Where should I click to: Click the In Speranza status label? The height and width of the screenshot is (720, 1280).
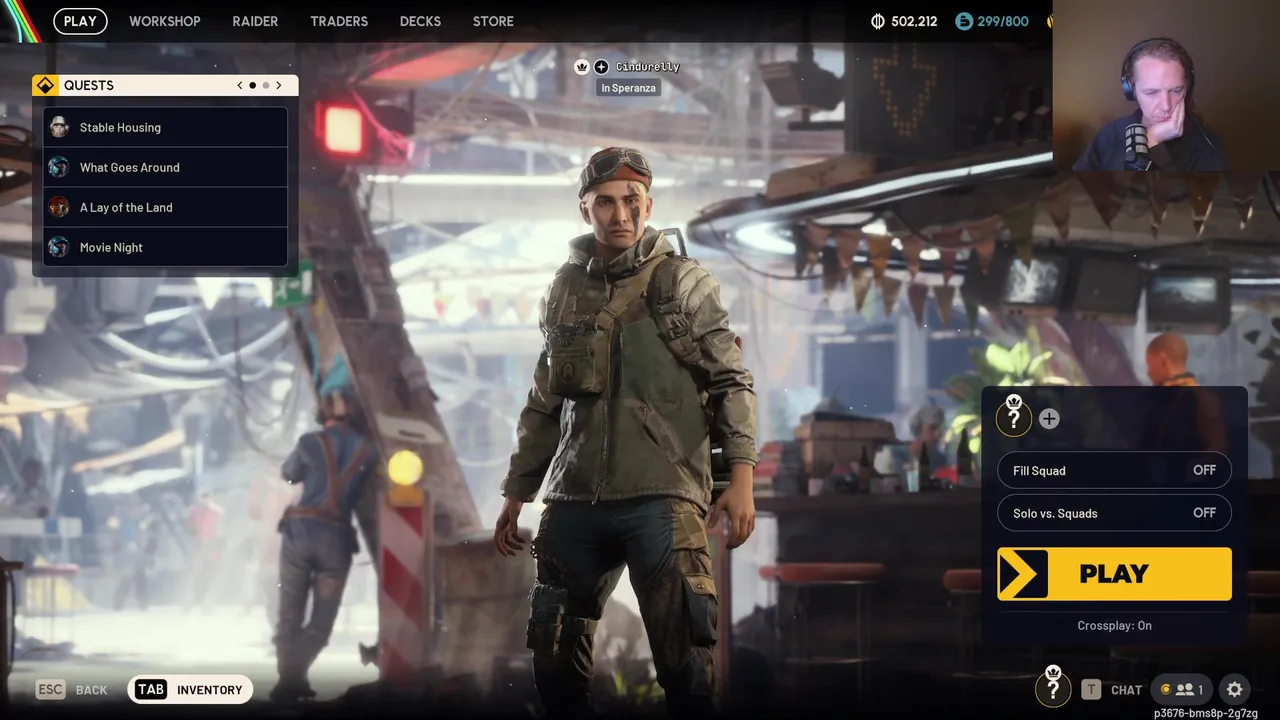pos(629,88)
